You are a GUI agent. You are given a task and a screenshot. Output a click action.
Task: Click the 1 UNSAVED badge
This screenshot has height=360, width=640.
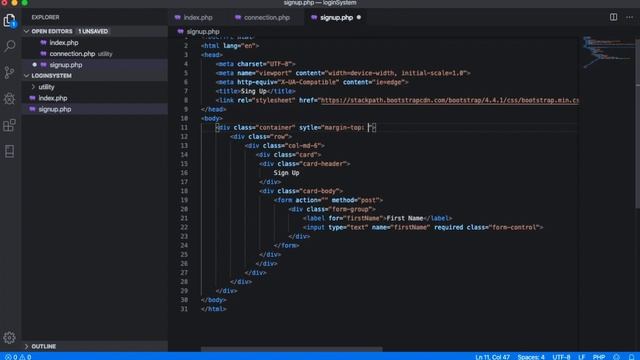93,31
